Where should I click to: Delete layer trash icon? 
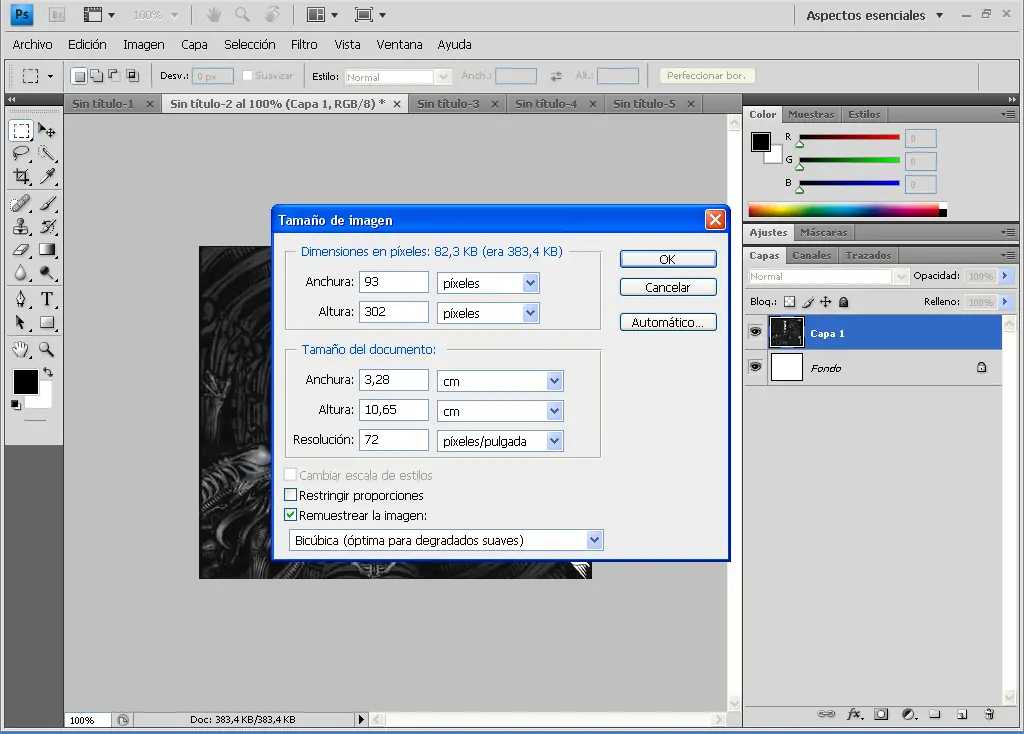click(989, 714)
